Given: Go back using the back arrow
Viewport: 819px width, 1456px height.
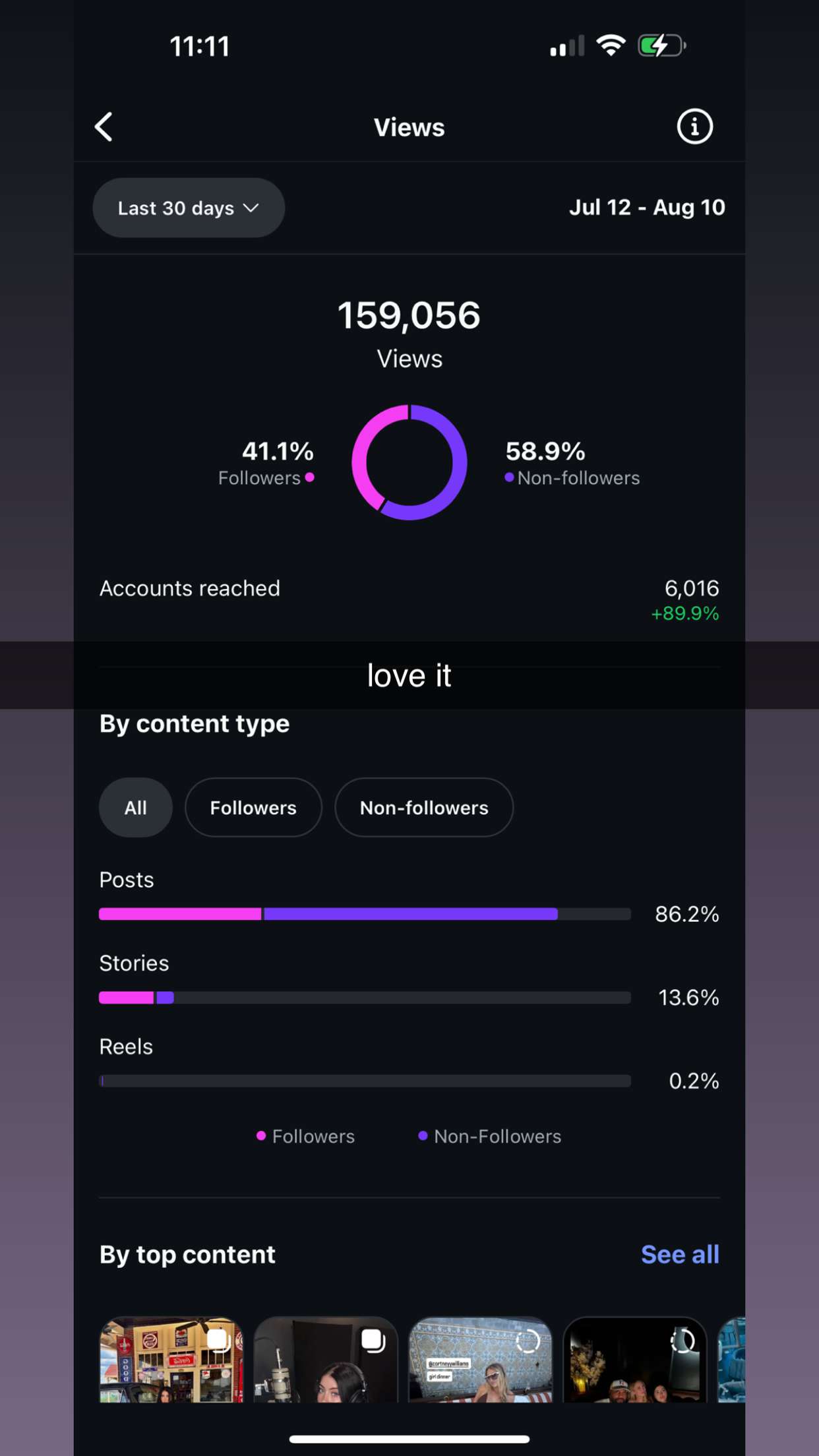Looking at the screenshot, I should pos(104,126).
